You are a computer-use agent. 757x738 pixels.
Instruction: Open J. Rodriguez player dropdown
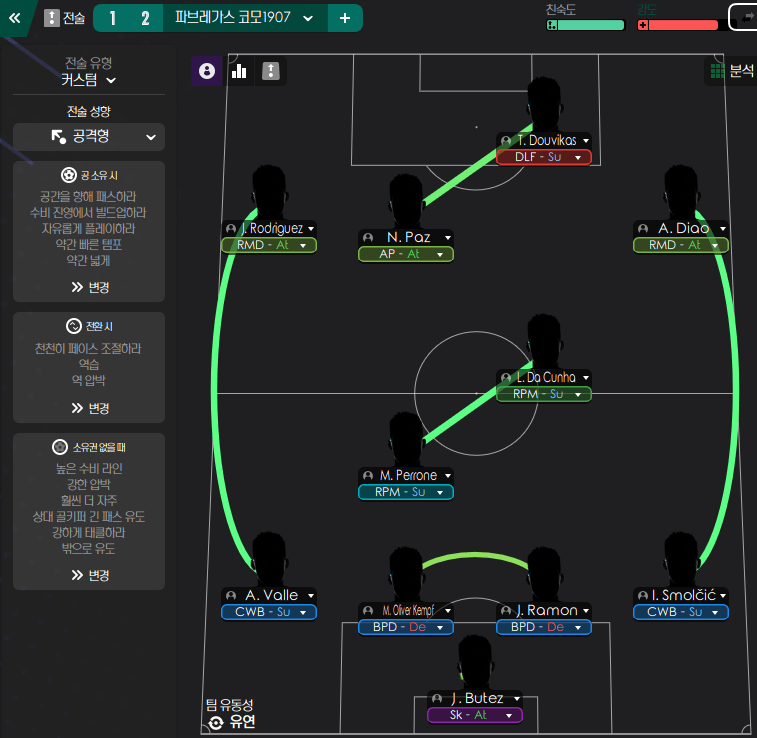(311, 228)
